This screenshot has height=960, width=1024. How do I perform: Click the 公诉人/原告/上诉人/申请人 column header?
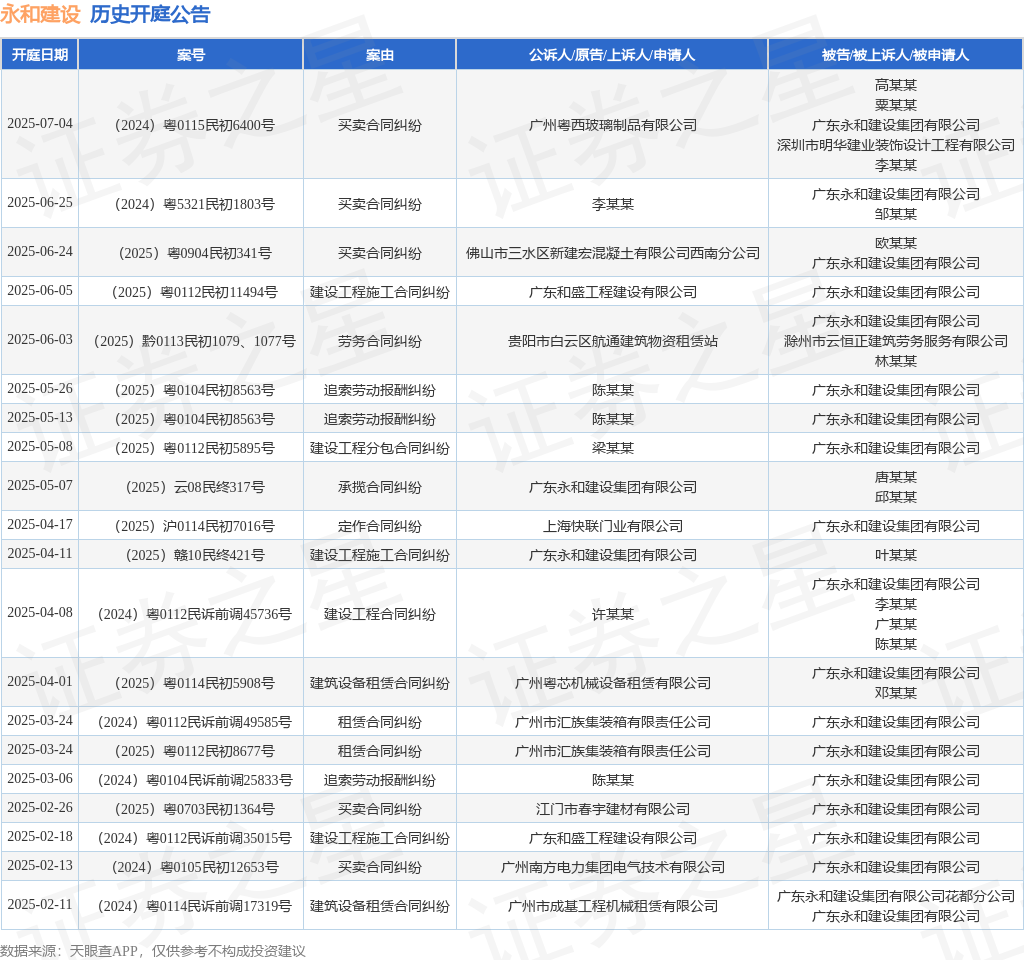pos(612,55)
